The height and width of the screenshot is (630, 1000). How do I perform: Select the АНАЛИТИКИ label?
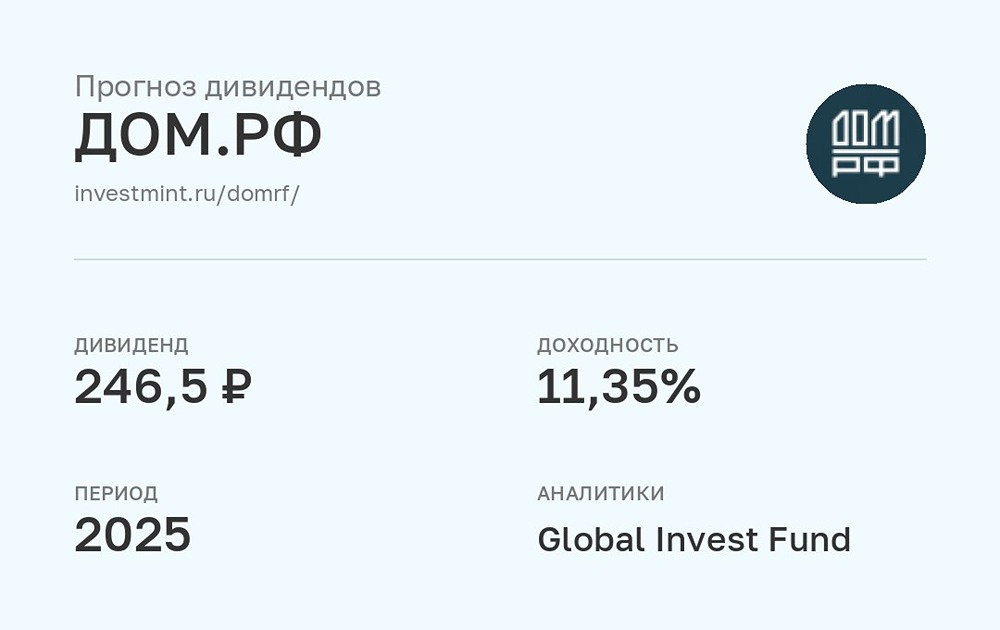pos(601,494)
